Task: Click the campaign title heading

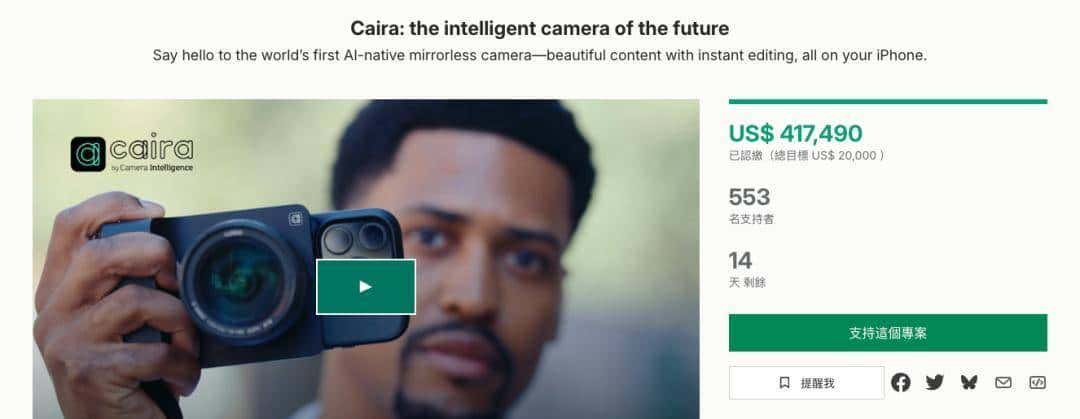Action: pyautogui.click(x=539, y=28)
